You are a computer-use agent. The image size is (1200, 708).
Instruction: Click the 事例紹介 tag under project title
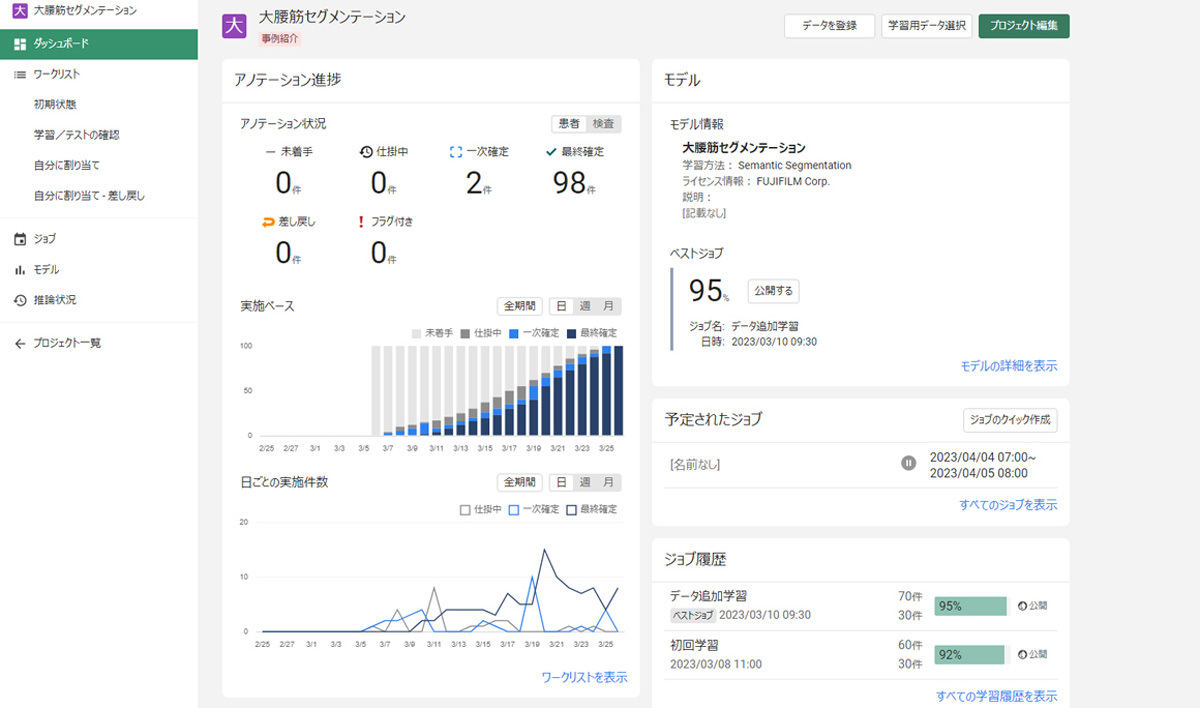pos(280,38)
